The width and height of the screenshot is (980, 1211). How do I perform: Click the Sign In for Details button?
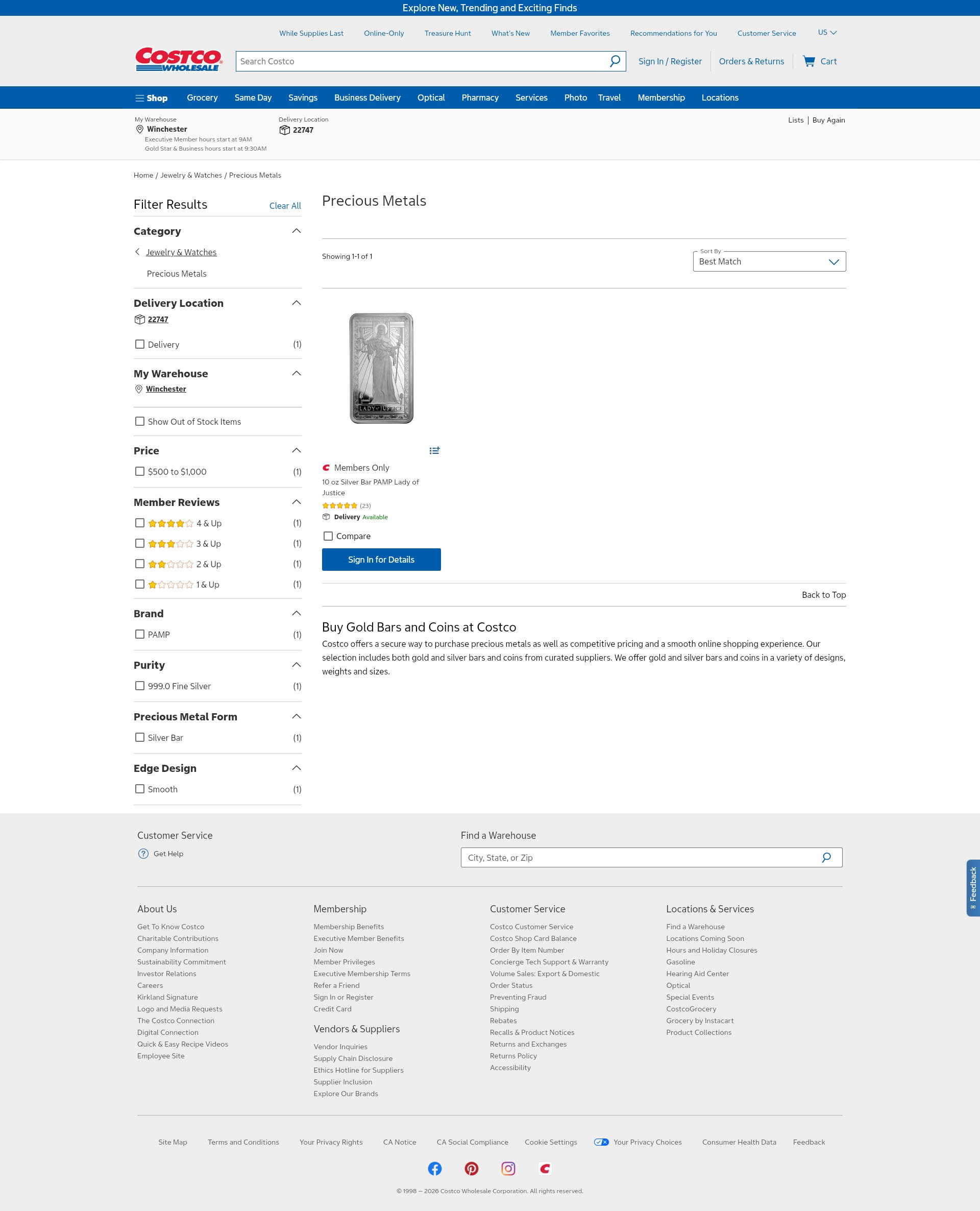tap(381, 560)
